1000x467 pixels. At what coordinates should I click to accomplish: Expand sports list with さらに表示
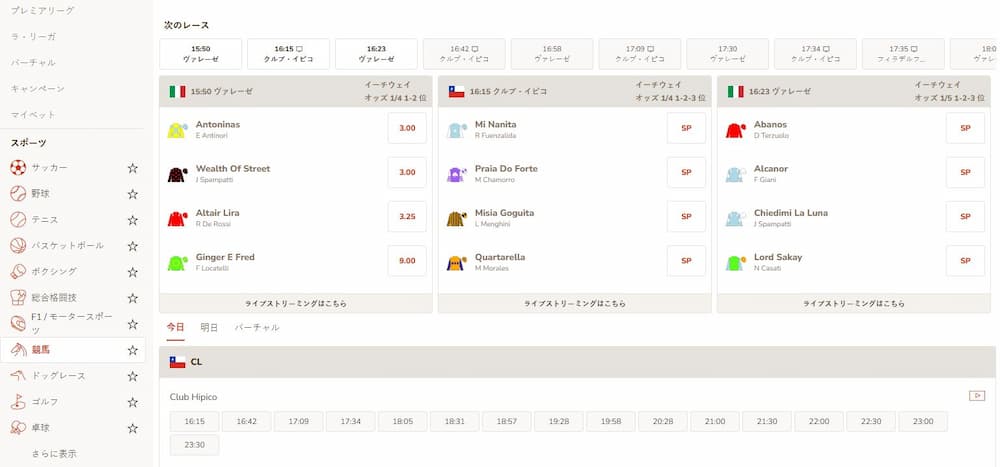pos(53,454)
